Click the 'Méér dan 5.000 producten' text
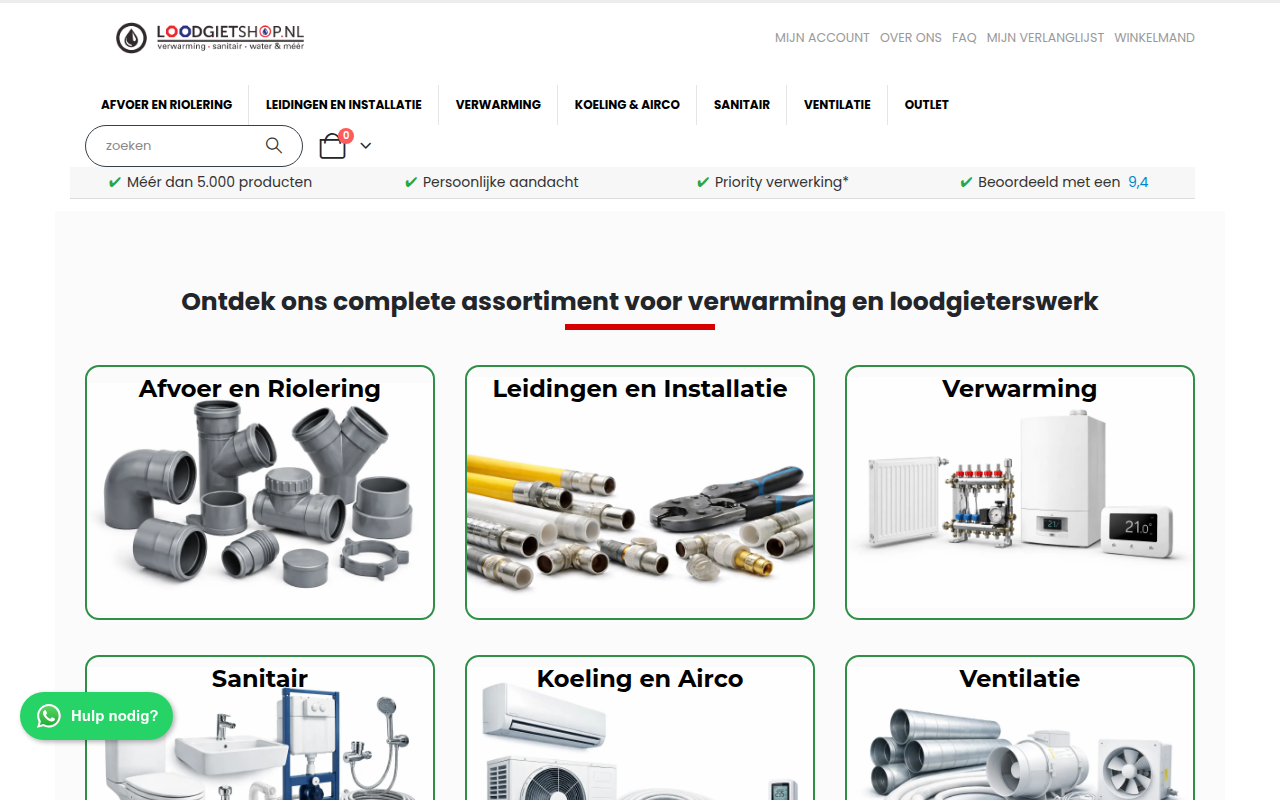 pos(219,182)
